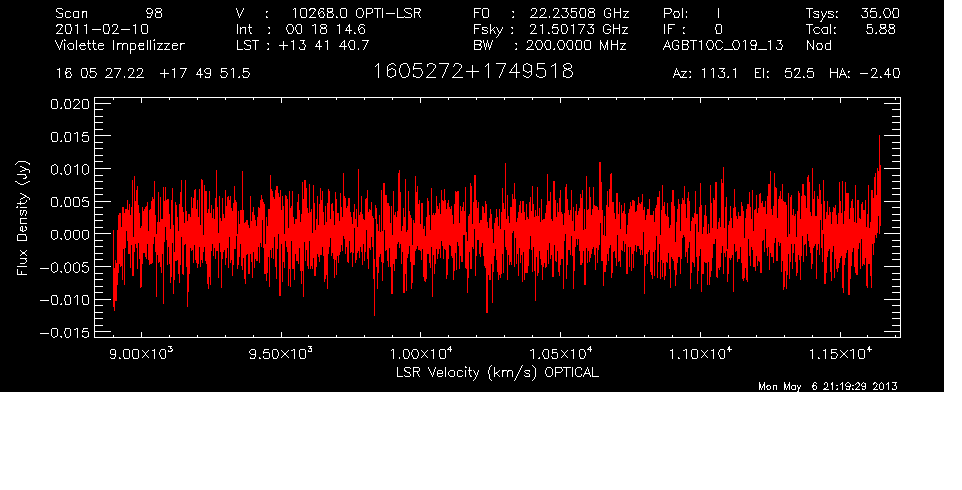Click the observation date 2011-02-10
The image size is (962, 490).
[x=102, y=29]
